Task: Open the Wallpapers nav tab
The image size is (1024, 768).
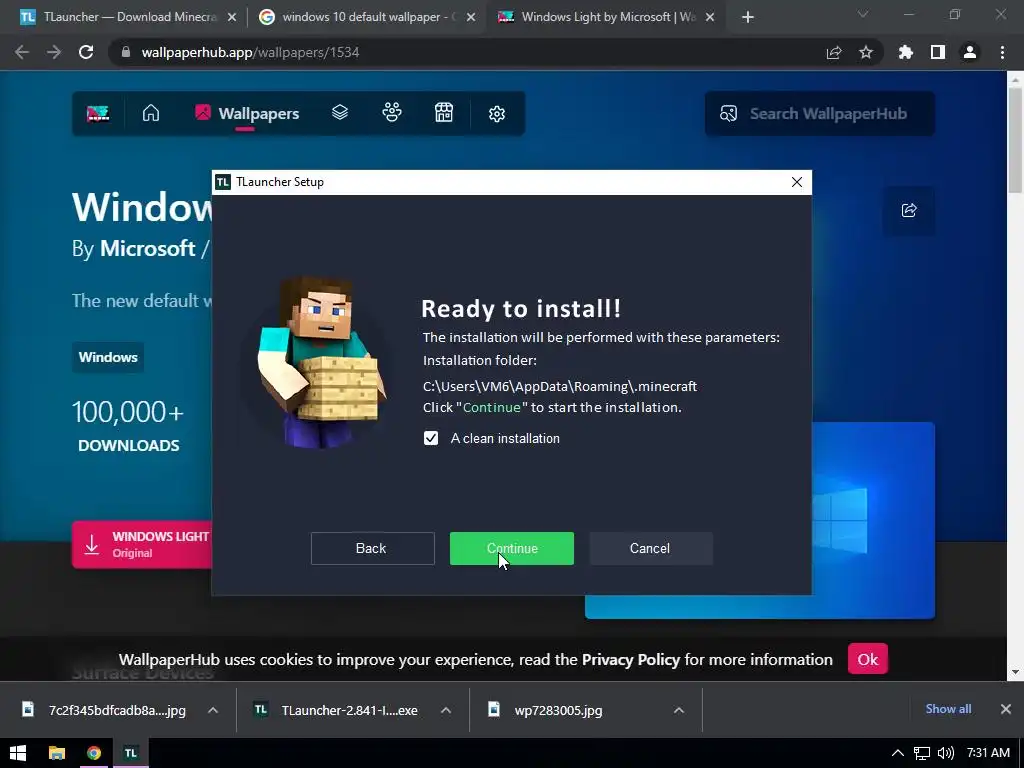Action: [x=247, y=114]
